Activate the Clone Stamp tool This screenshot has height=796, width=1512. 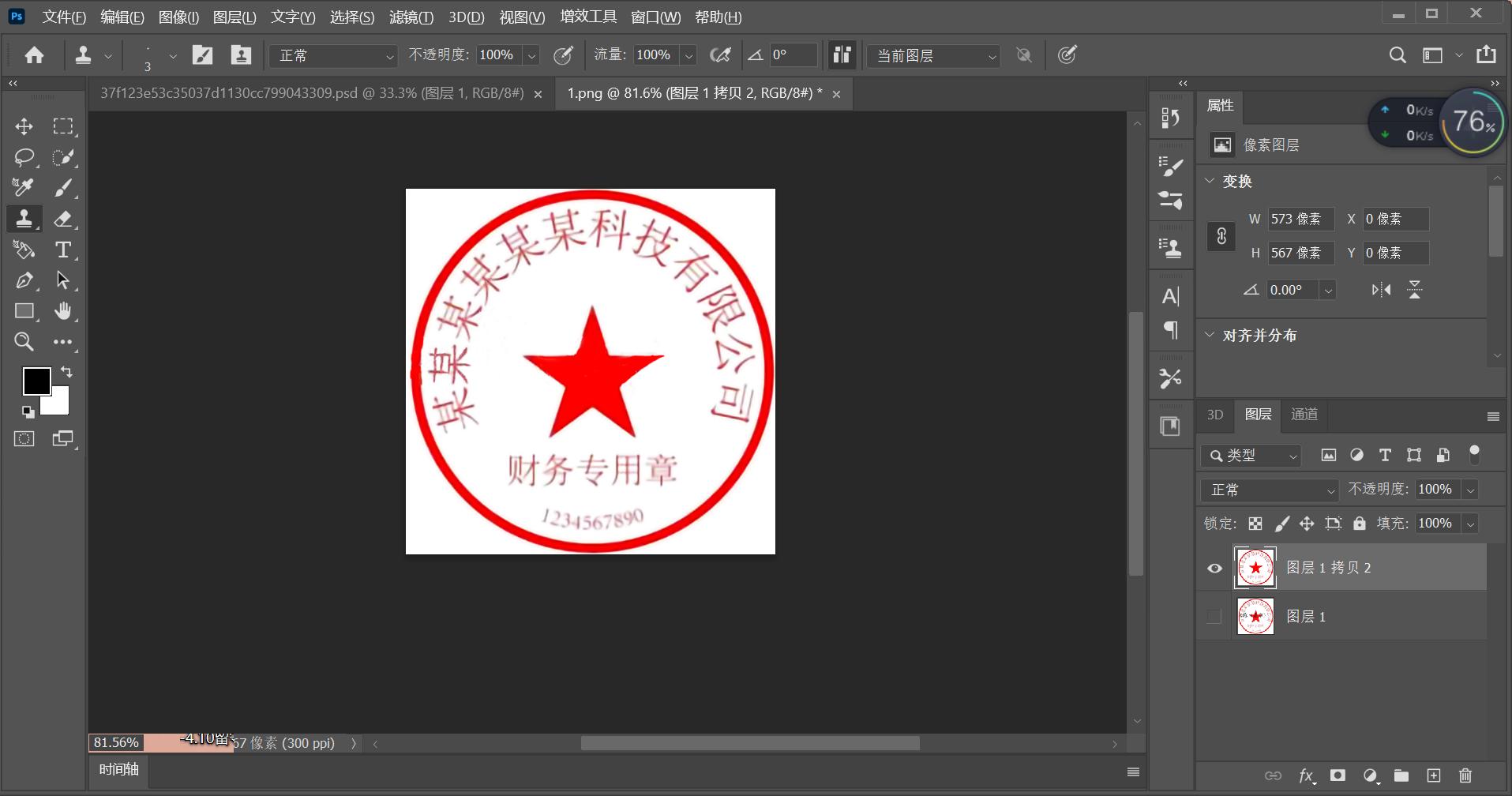(24, 218)
